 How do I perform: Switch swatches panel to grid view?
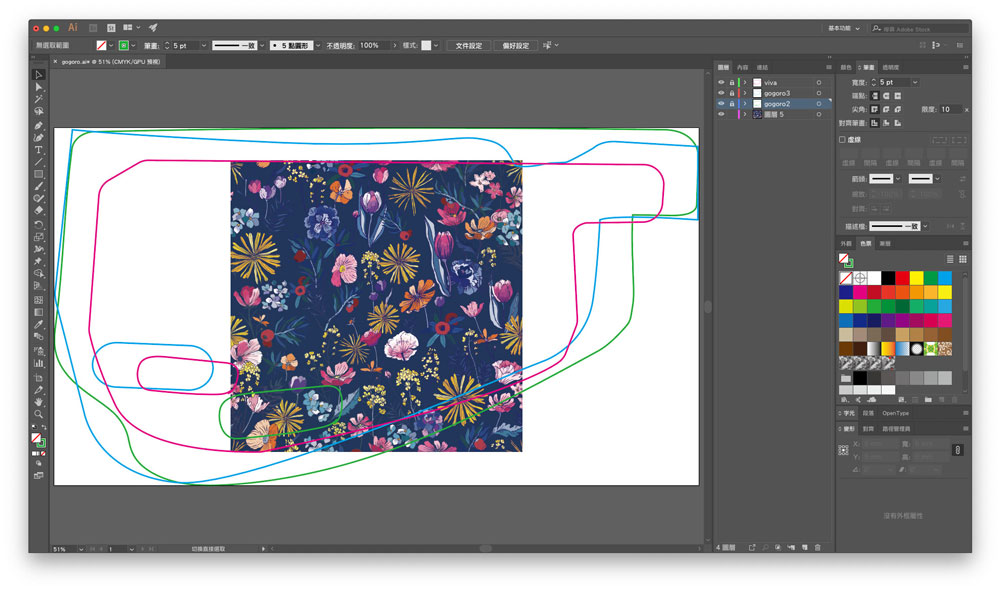(962, 259)
